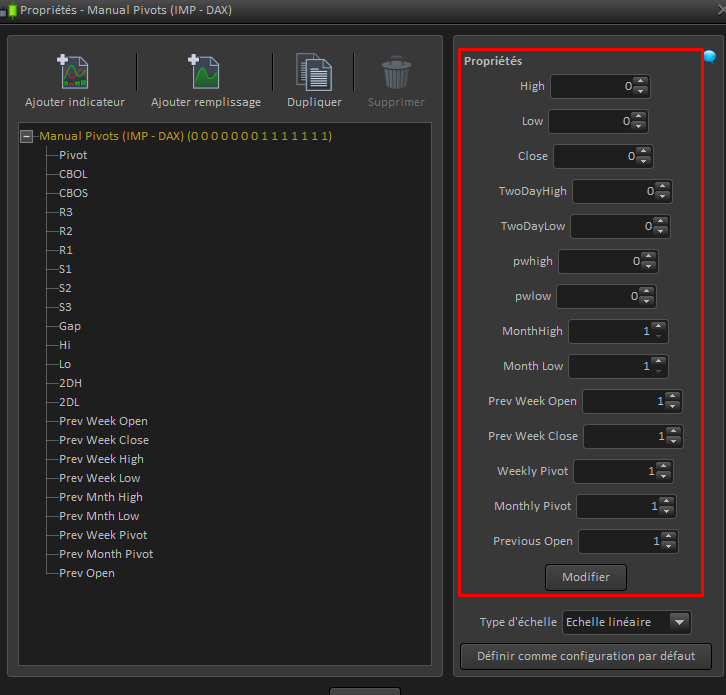Image resolution: width=726 pixels, height=695 pixels.
Task: Select the 2DH tree item
Action: click(70, 383)
